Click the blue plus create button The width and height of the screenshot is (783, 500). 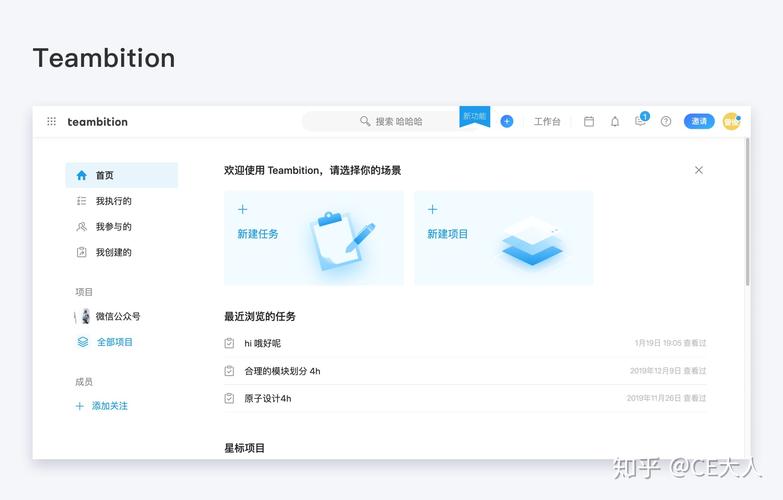[x=507, y=121]
